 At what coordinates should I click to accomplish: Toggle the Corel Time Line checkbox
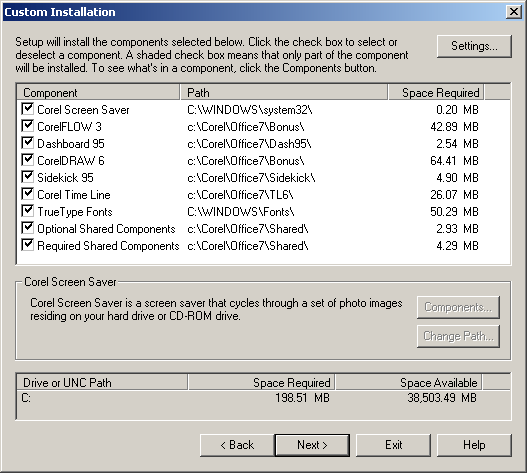coord(27,194)
